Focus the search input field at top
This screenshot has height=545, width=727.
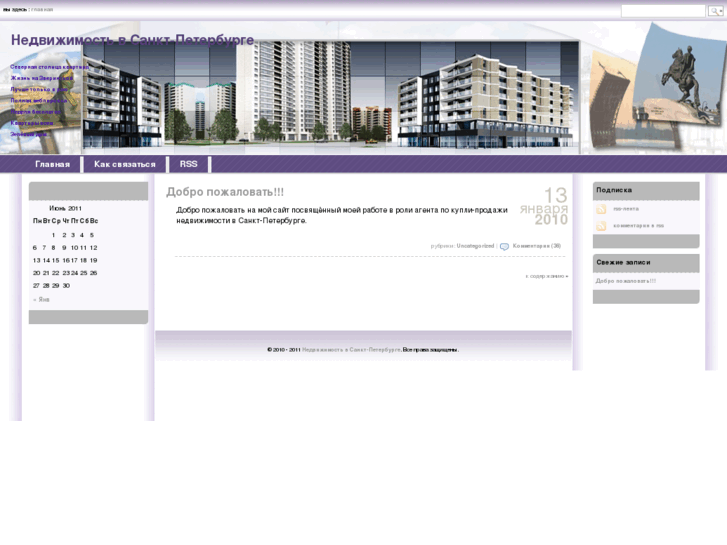[x=663, y=11]
